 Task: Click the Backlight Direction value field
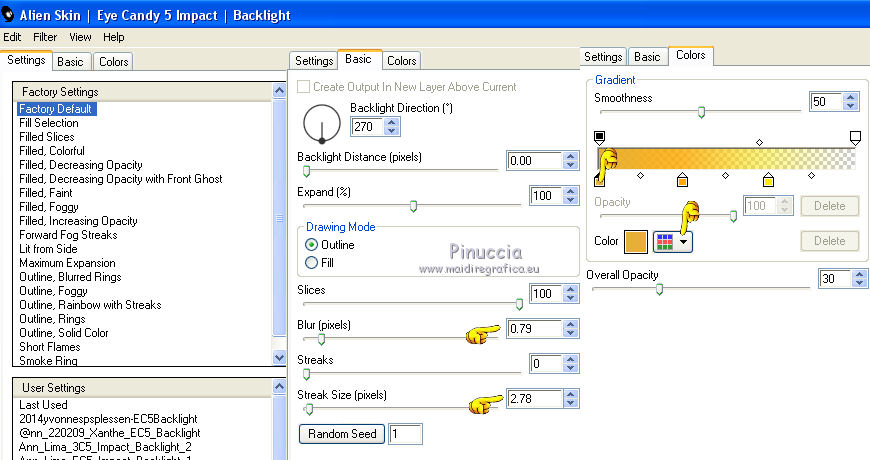click(x=367, y=127)
